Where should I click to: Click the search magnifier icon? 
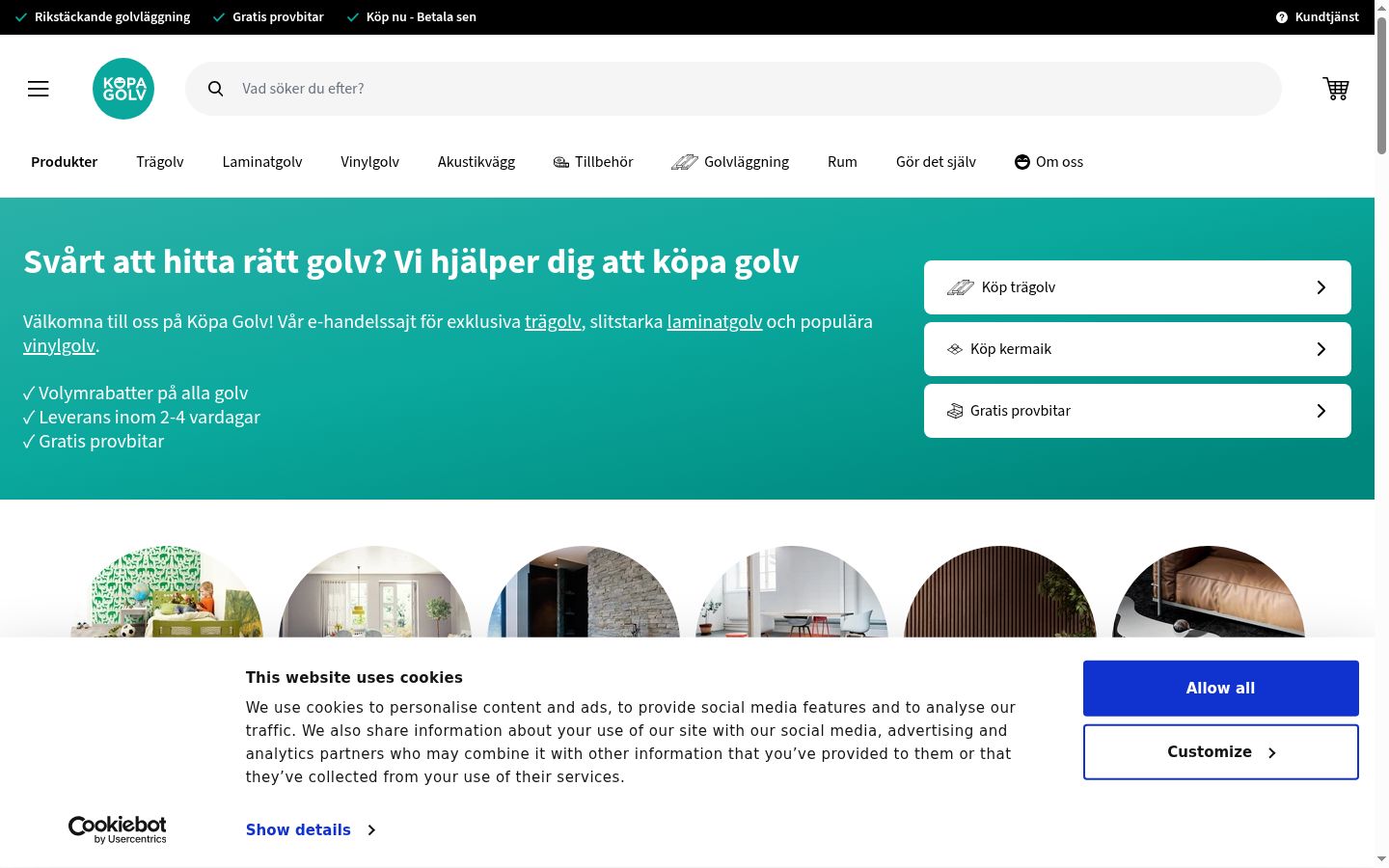click(216, 89)
